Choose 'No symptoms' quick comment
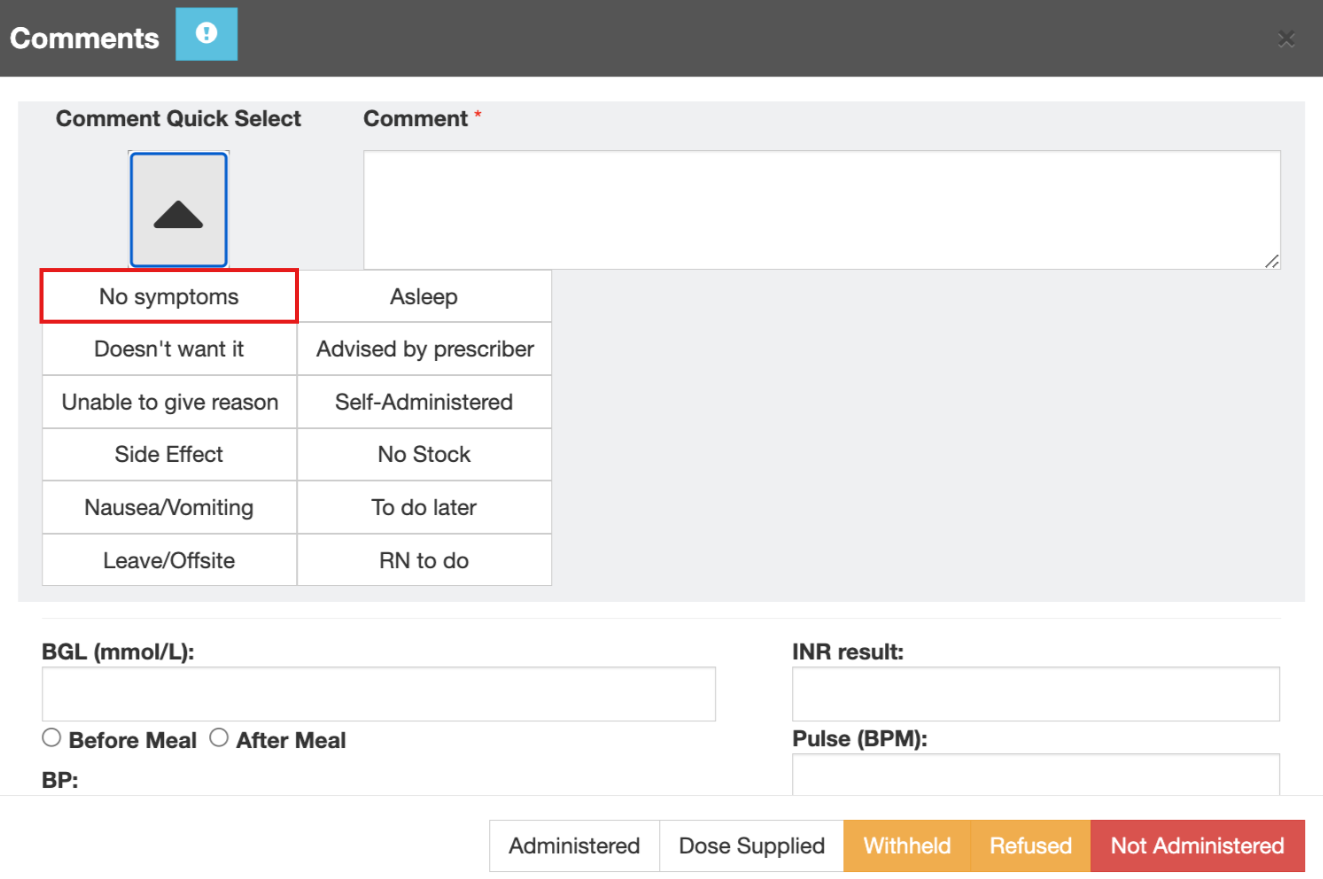The image size is (1323, 879). (x=169, y=297)
